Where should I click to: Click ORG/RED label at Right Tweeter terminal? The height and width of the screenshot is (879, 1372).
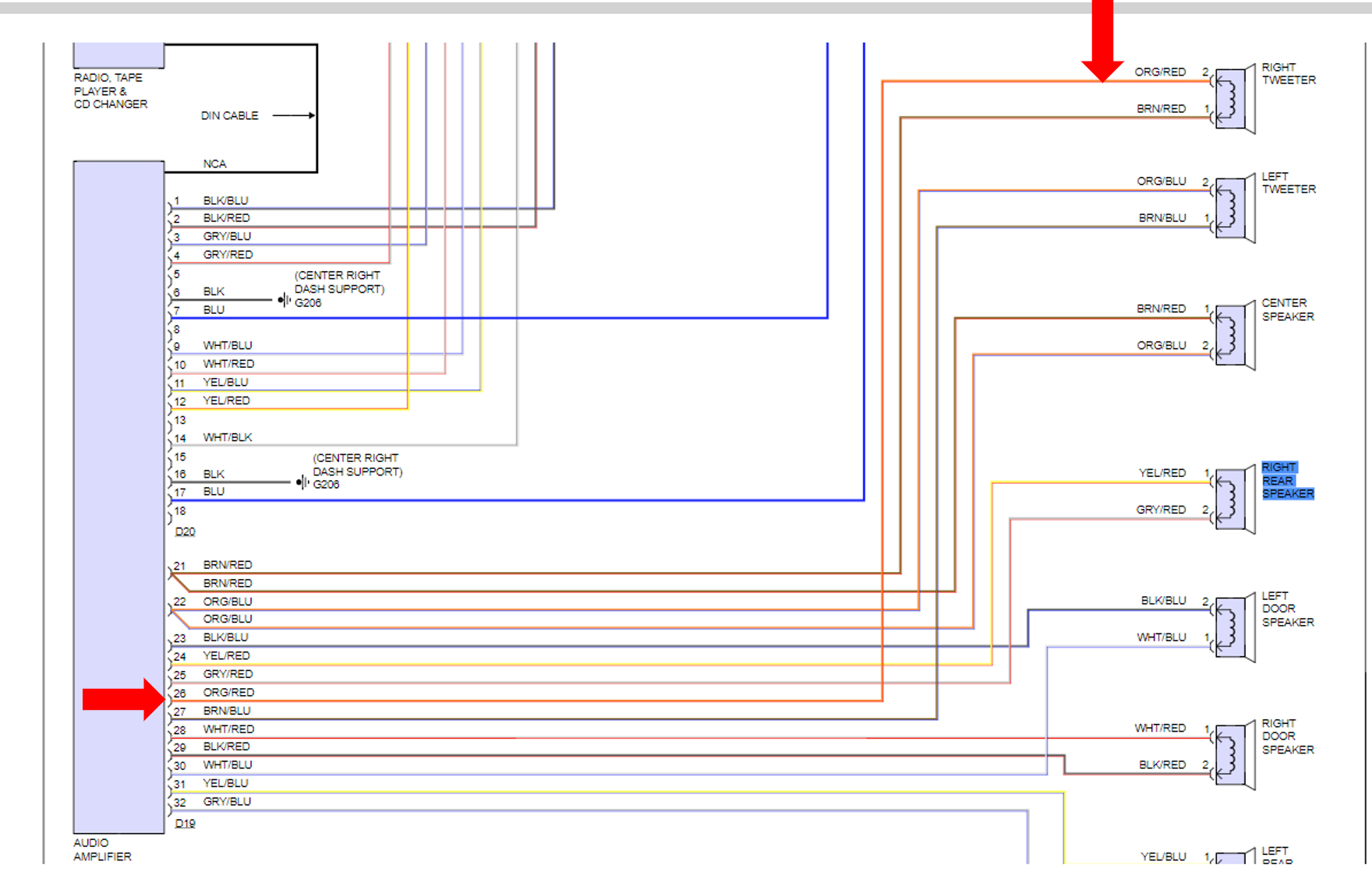[1160, 72]
